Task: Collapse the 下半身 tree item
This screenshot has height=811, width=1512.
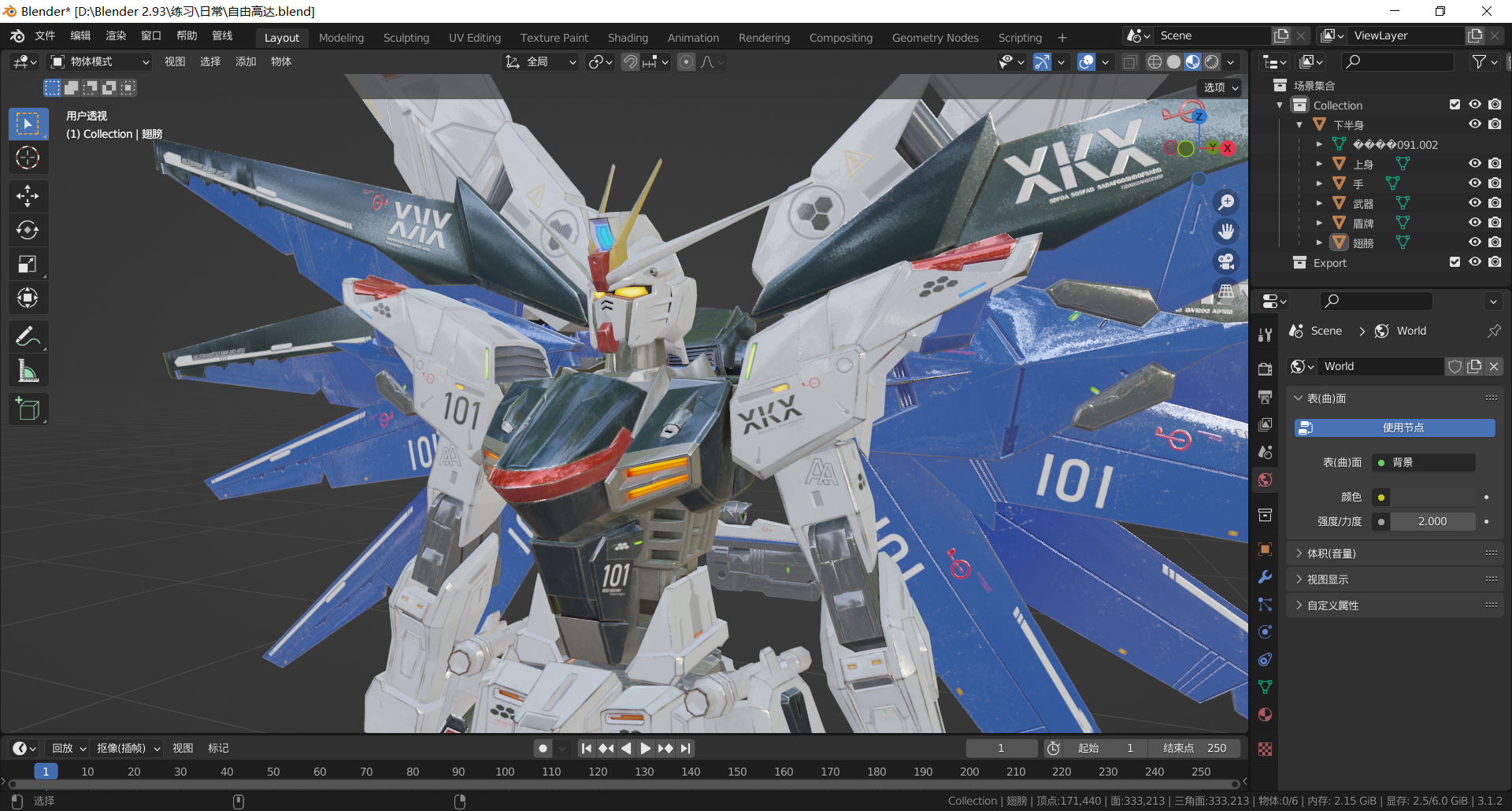Action: (1299, 124)
